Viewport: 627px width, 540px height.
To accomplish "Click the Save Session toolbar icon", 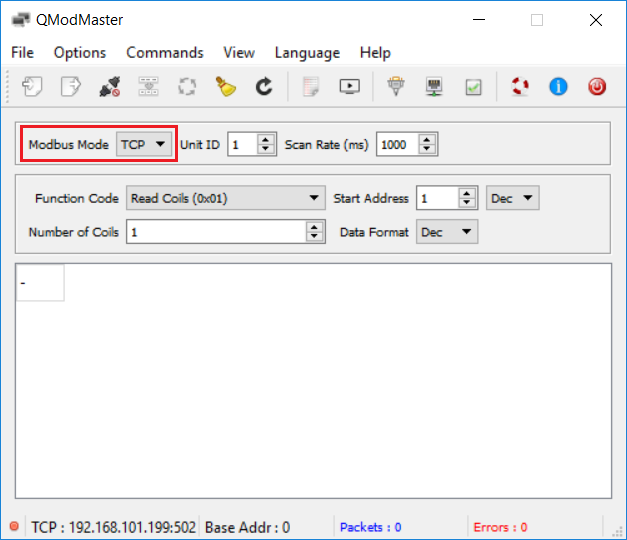I will pos(70,86).
